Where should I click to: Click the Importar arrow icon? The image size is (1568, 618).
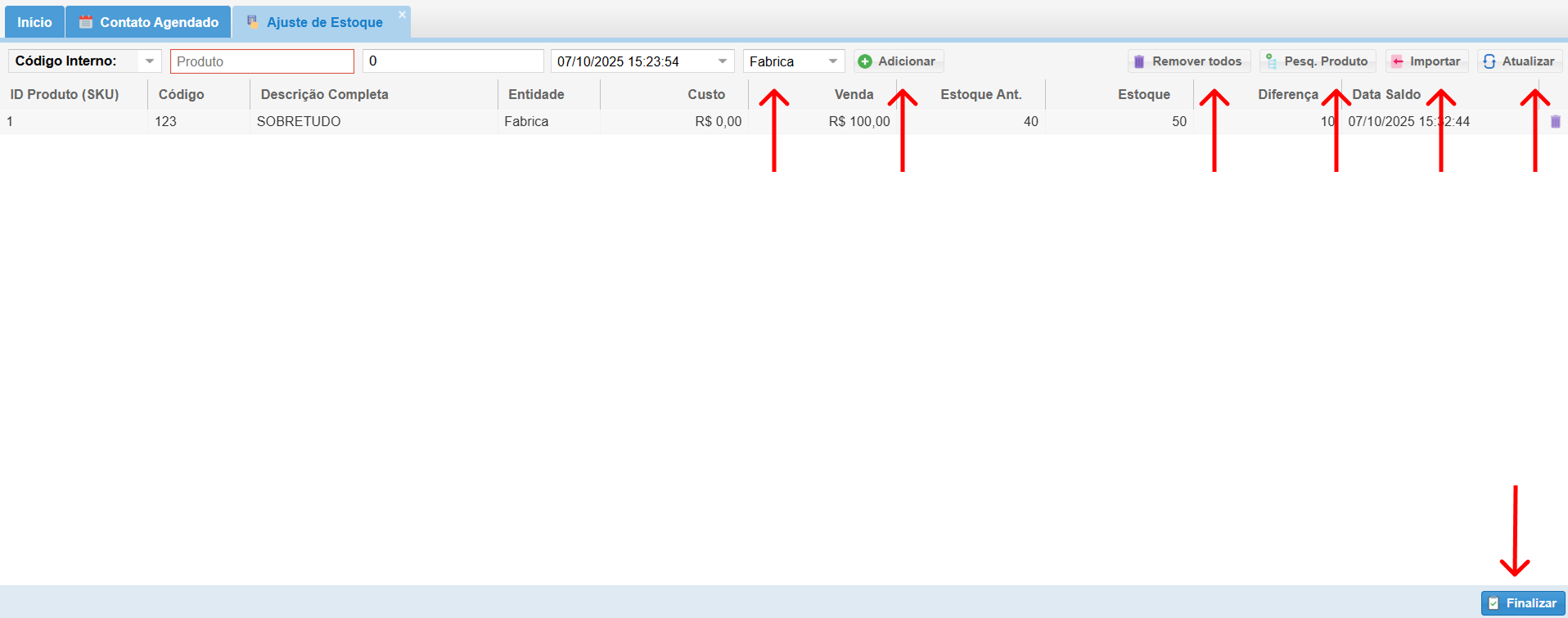pyautogui.click(x=1398, y=61)
